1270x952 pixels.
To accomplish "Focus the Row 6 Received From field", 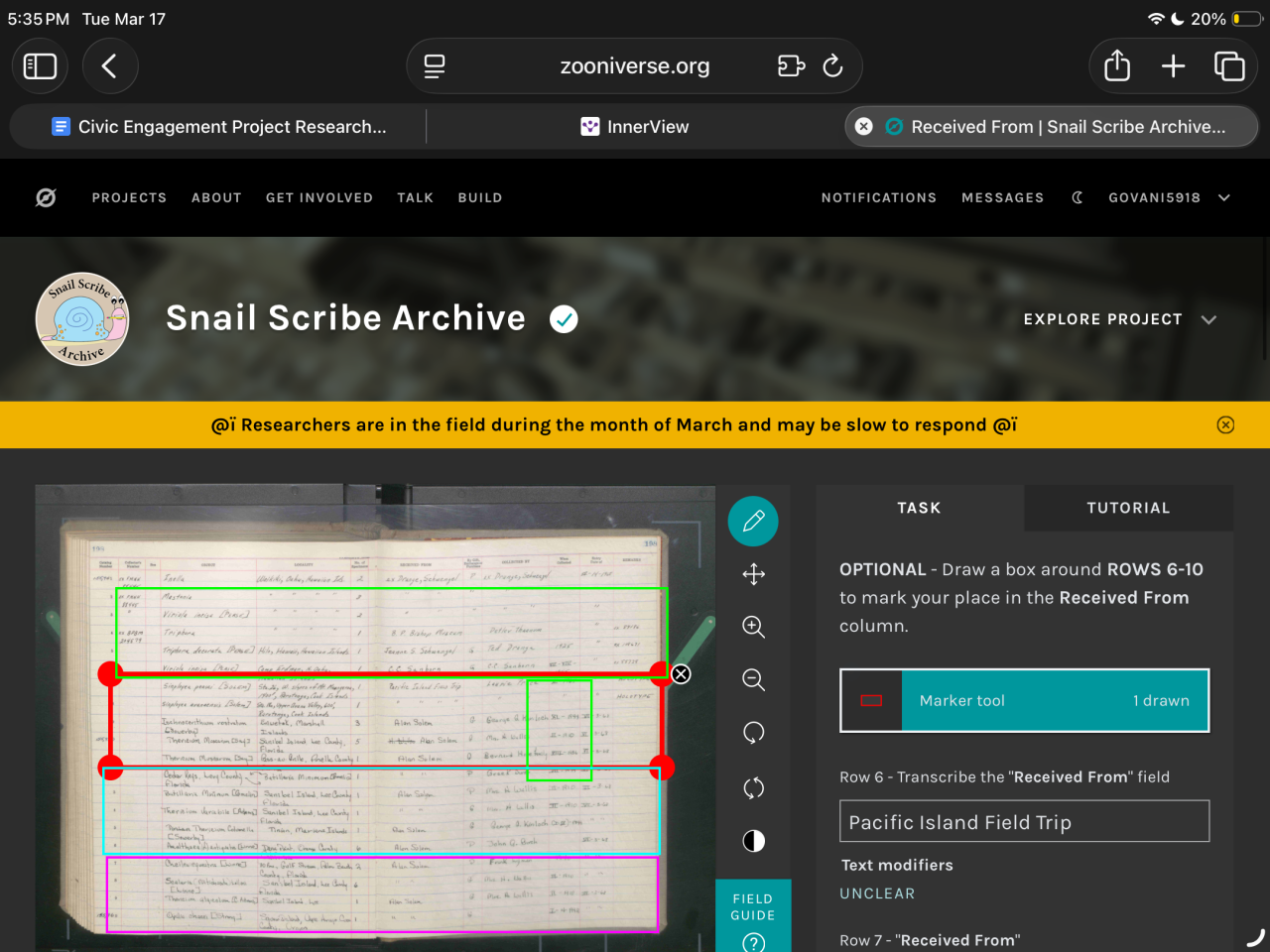I will point(1025,821).
